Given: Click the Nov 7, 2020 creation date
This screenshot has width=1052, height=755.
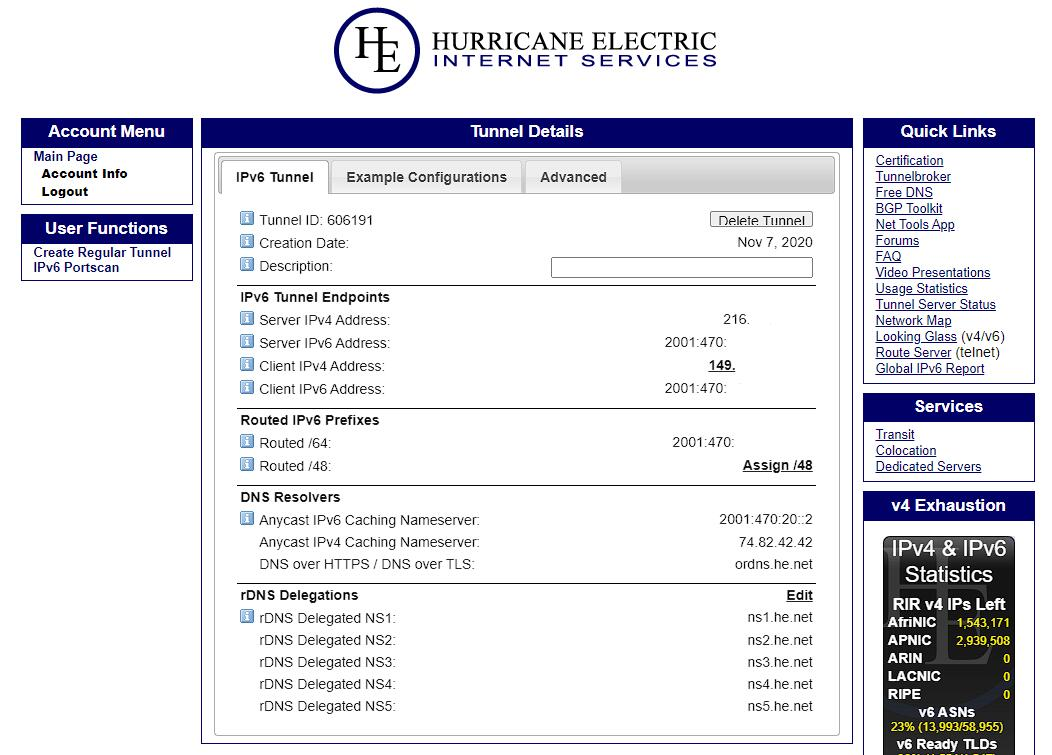Looking at the screenshot, I should pos(775,242).
